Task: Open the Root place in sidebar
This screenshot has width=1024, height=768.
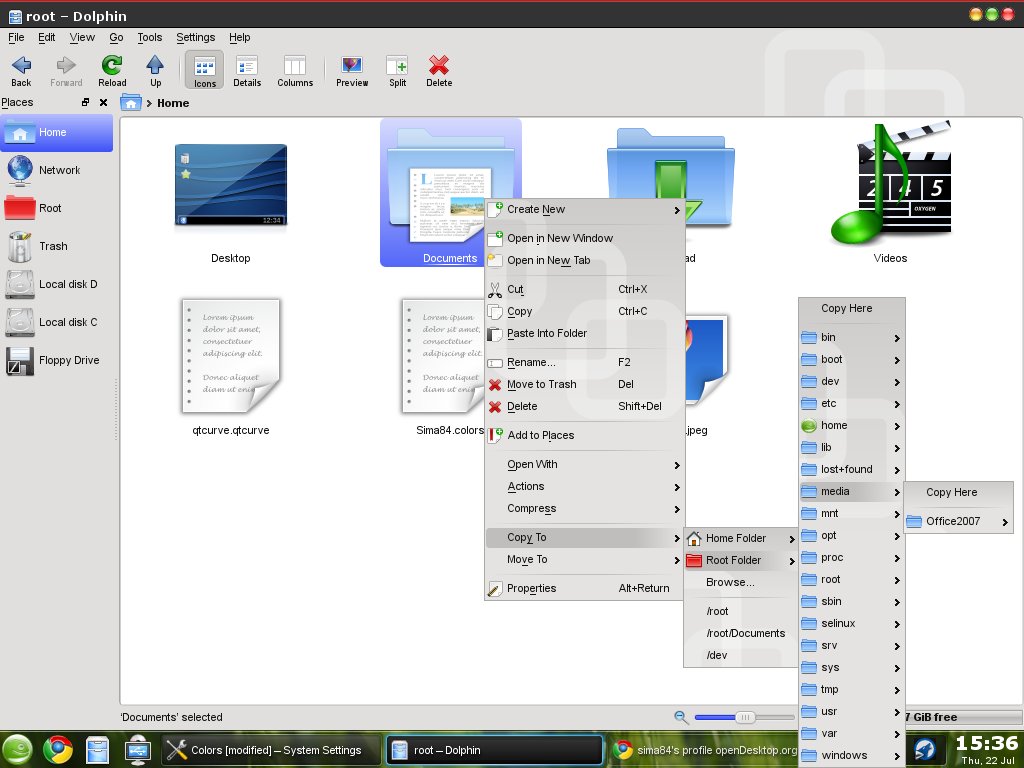Action: click(57, 208)
